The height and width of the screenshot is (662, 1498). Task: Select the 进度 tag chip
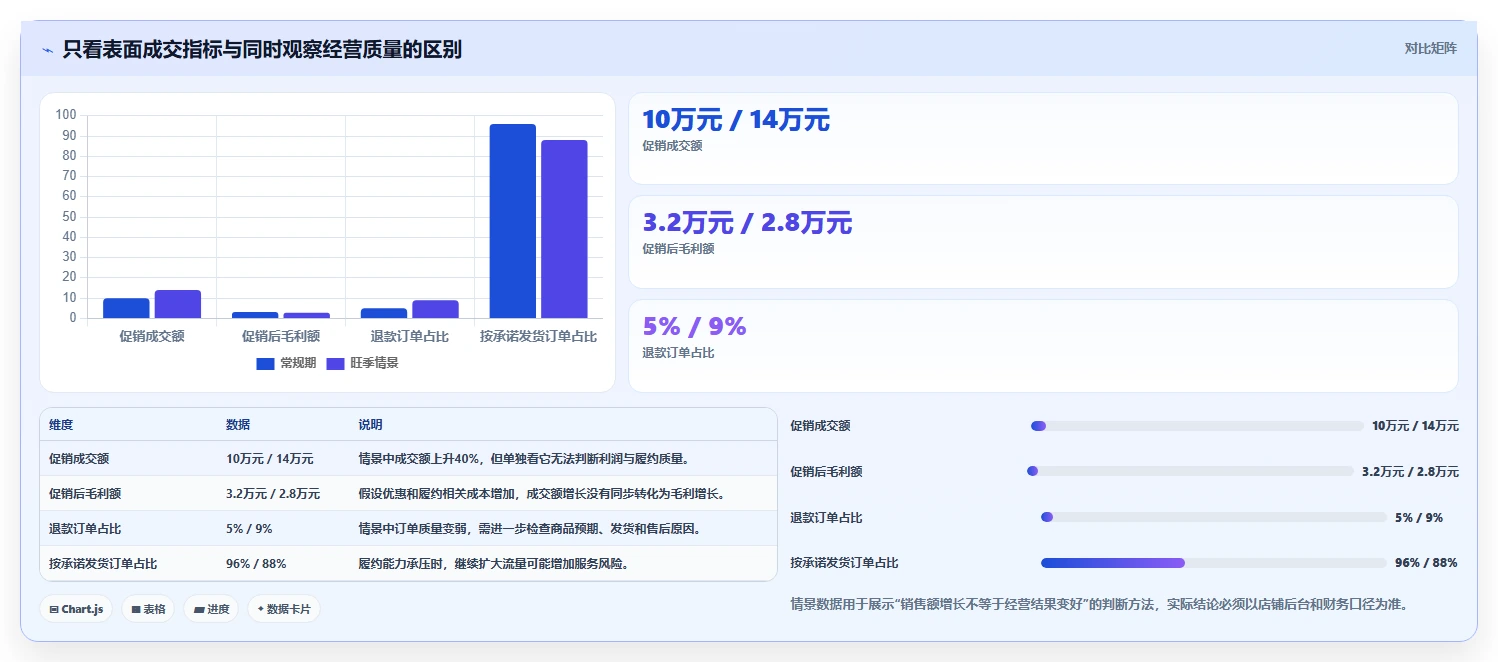coord(211,609)
